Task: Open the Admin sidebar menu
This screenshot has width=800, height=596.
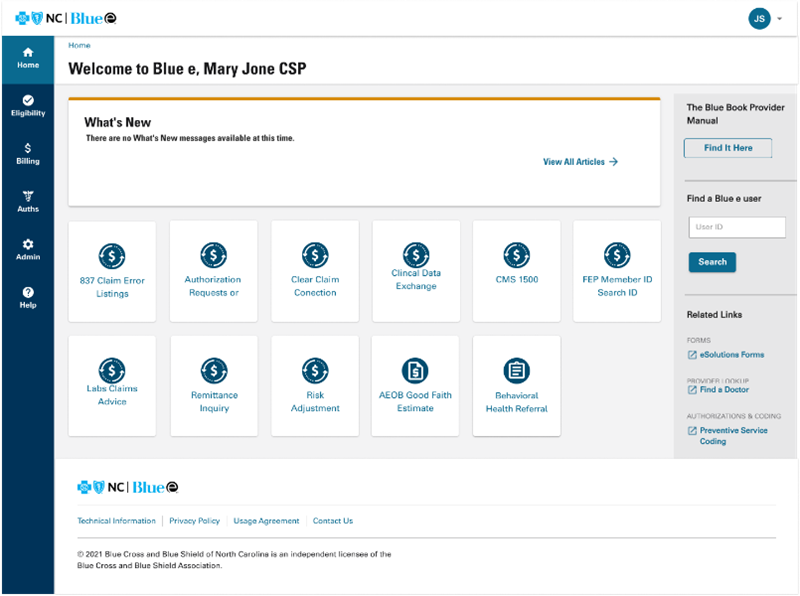Action: click(28, 249)
